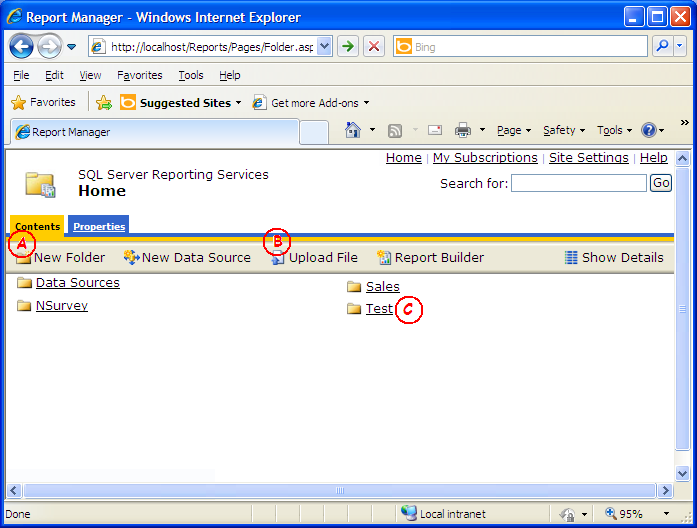Click New Folder toolbar button
The image size is (697, 528).
(x=61, y=257)
